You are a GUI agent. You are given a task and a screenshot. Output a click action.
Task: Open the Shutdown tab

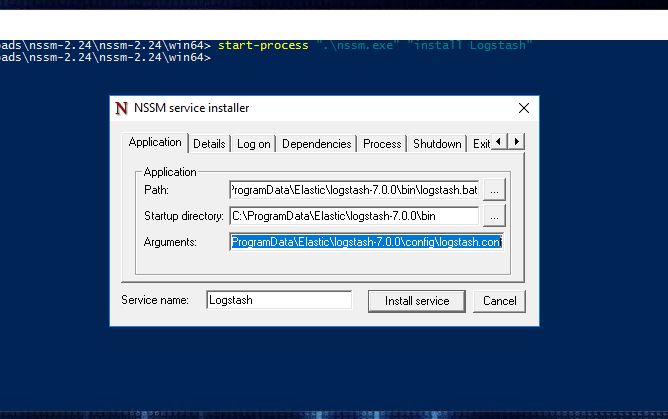[x=437, y=144]
